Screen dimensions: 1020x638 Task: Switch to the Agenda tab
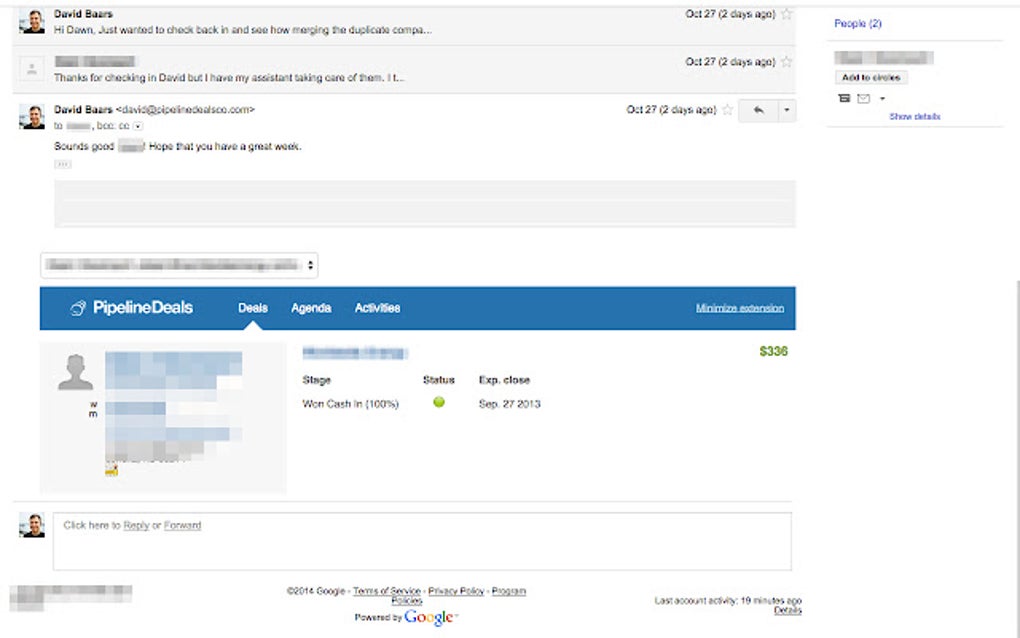[x=311, y=308]
